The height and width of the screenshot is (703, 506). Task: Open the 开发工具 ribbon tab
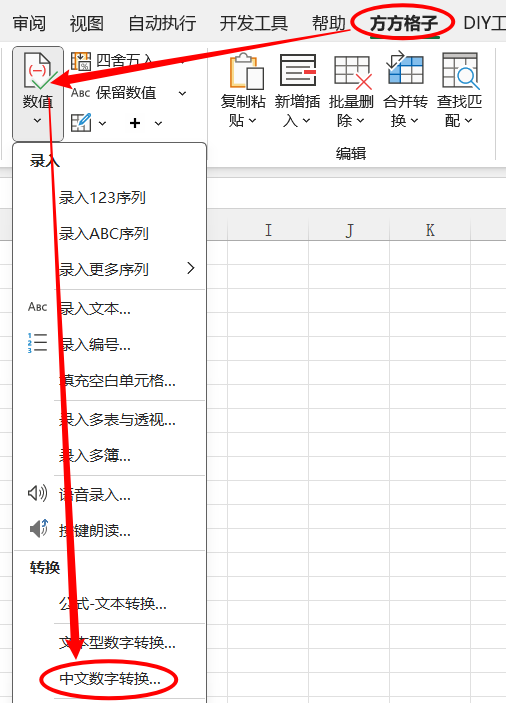[x=254, y=23]
